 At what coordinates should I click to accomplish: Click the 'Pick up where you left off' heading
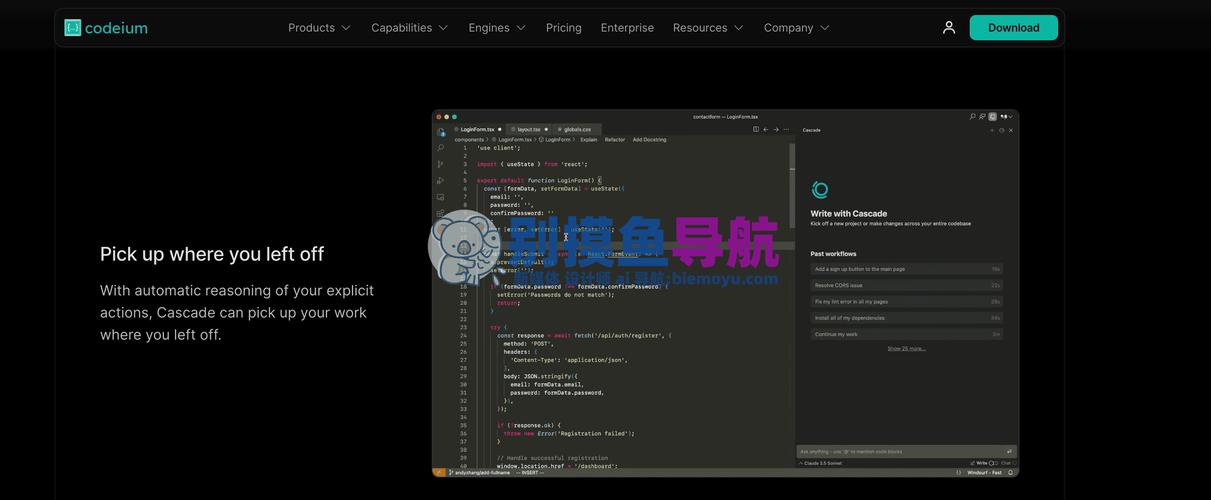[212, 254]
